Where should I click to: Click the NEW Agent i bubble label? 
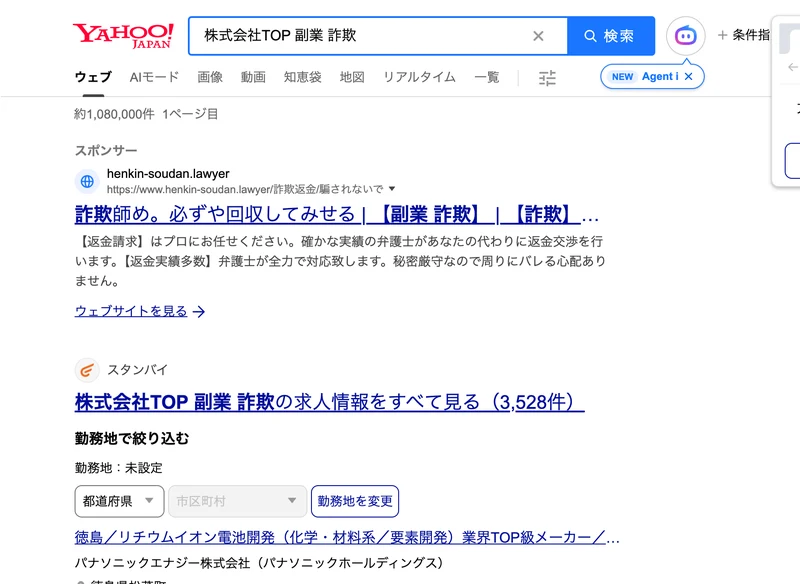(645, 77)
